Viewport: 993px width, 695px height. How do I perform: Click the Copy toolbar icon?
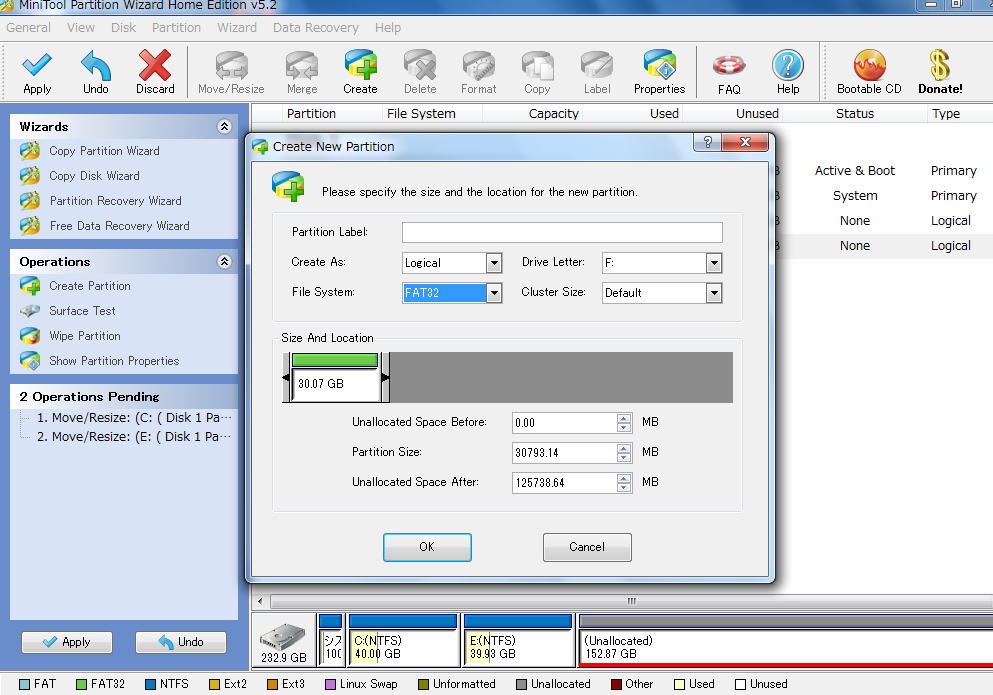click(x=537, y=72)
